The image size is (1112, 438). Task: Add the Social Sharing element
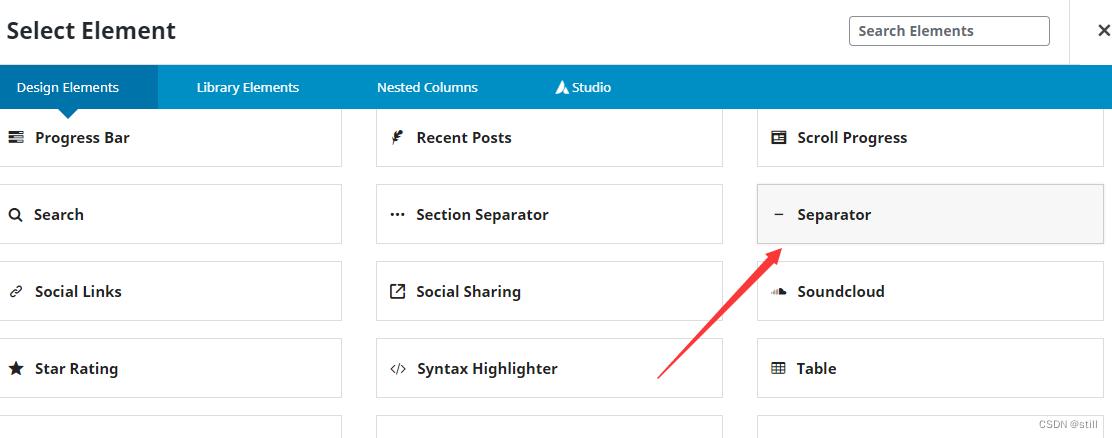click(549, 291)
